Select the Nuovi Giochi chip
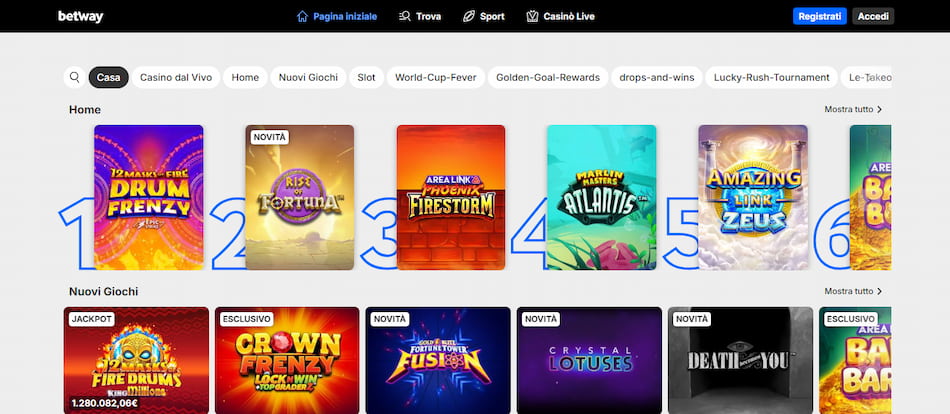The height and width of the screenshot is (414, 950). [308, 78]
